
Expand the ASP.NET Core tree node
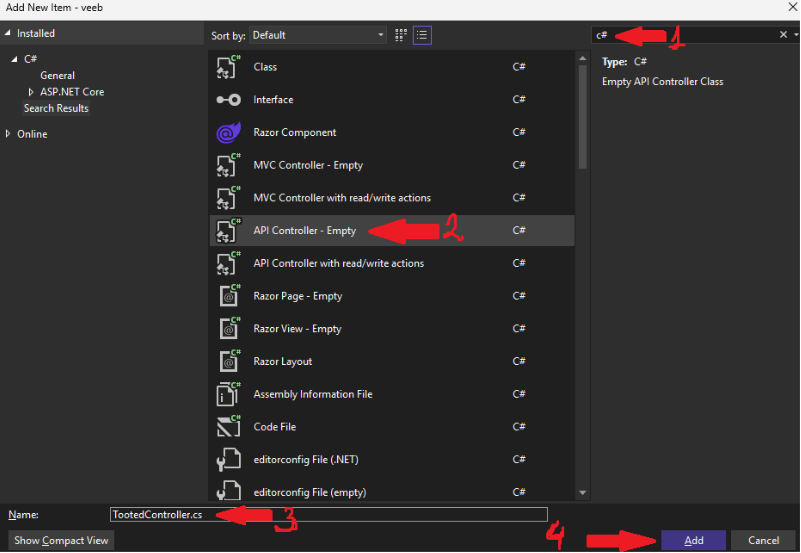[x=31, y=92]
